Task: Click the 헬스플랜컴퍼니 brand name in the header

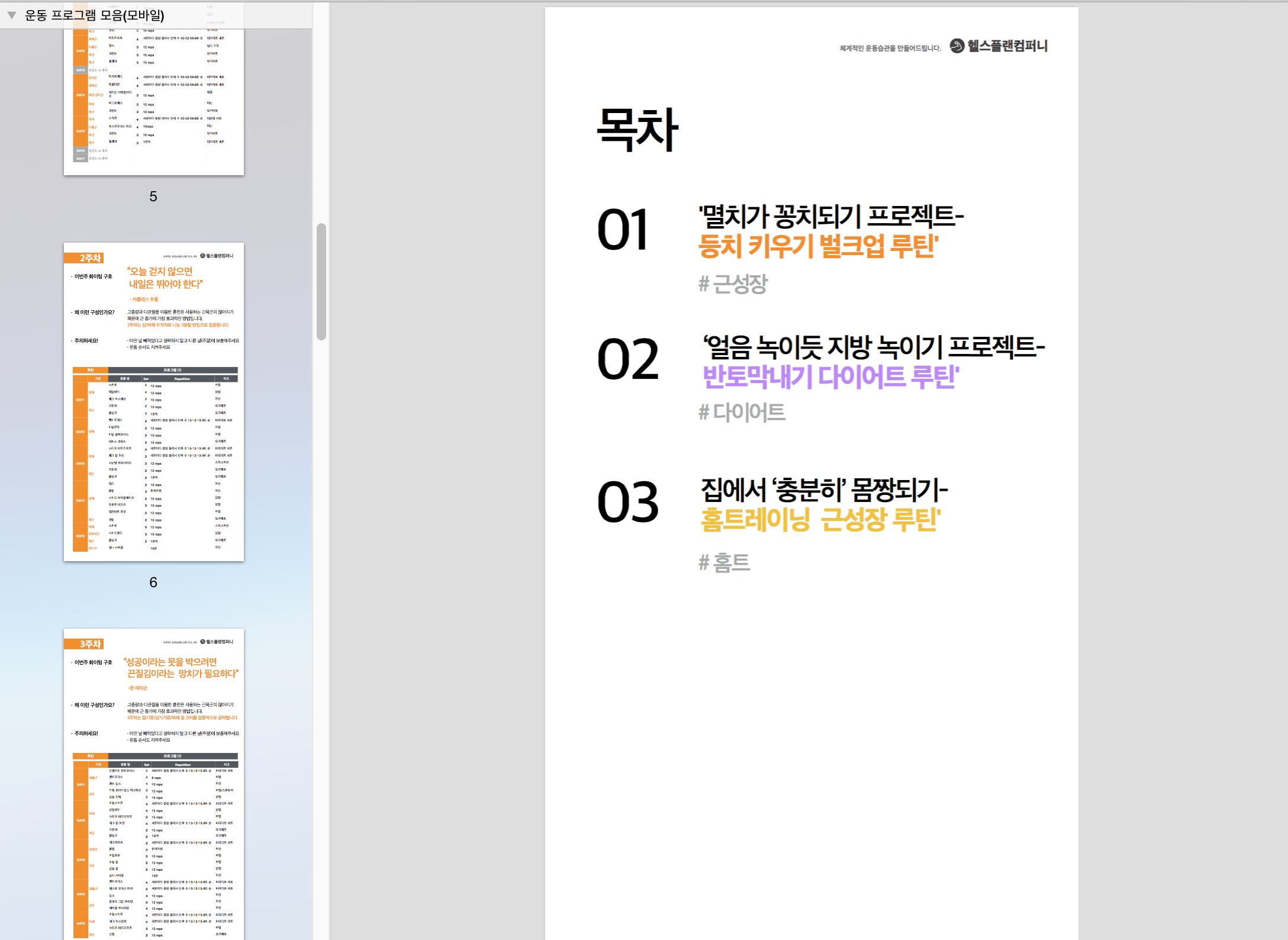Action: pos(1007,46)
